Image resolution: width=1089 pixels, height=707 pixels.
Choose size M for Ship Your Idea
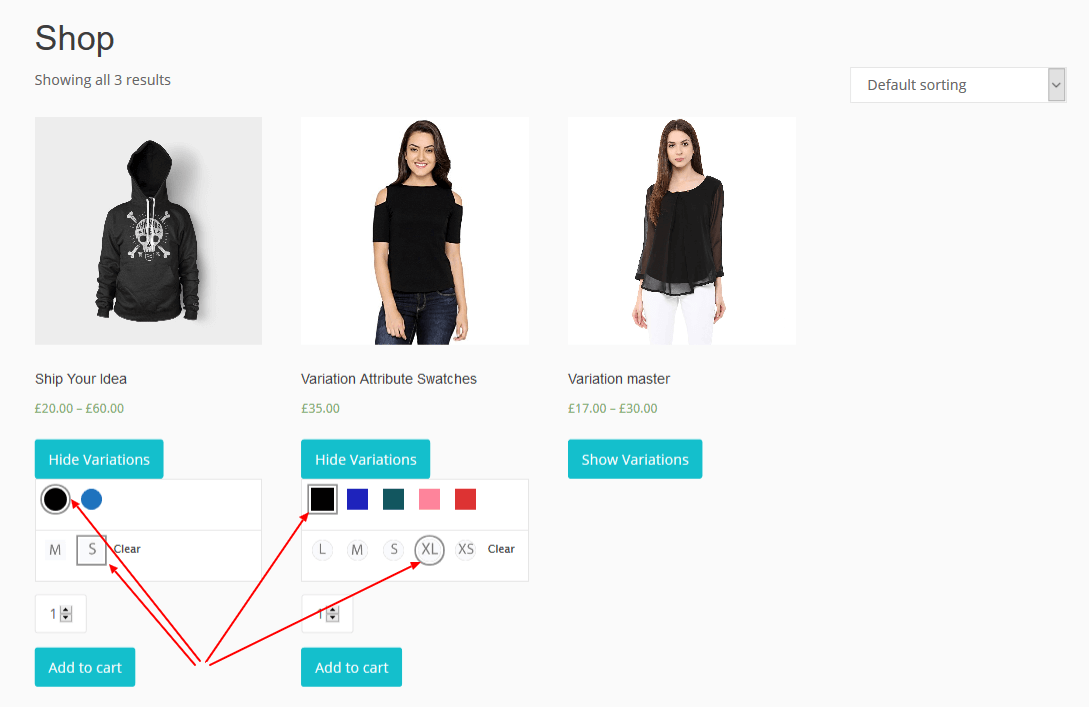(x=55, y=549)
